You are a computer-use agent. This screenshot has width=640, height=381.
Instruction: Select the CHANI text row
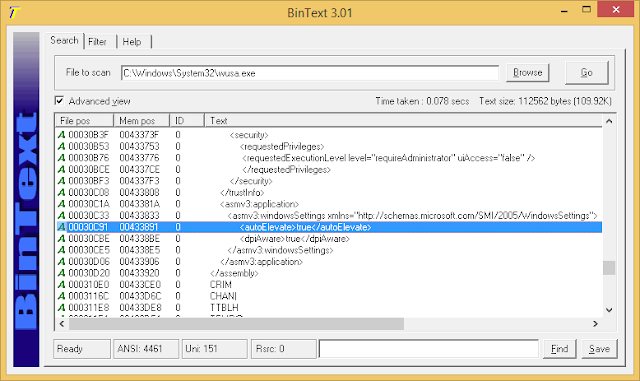coord(329,296)
